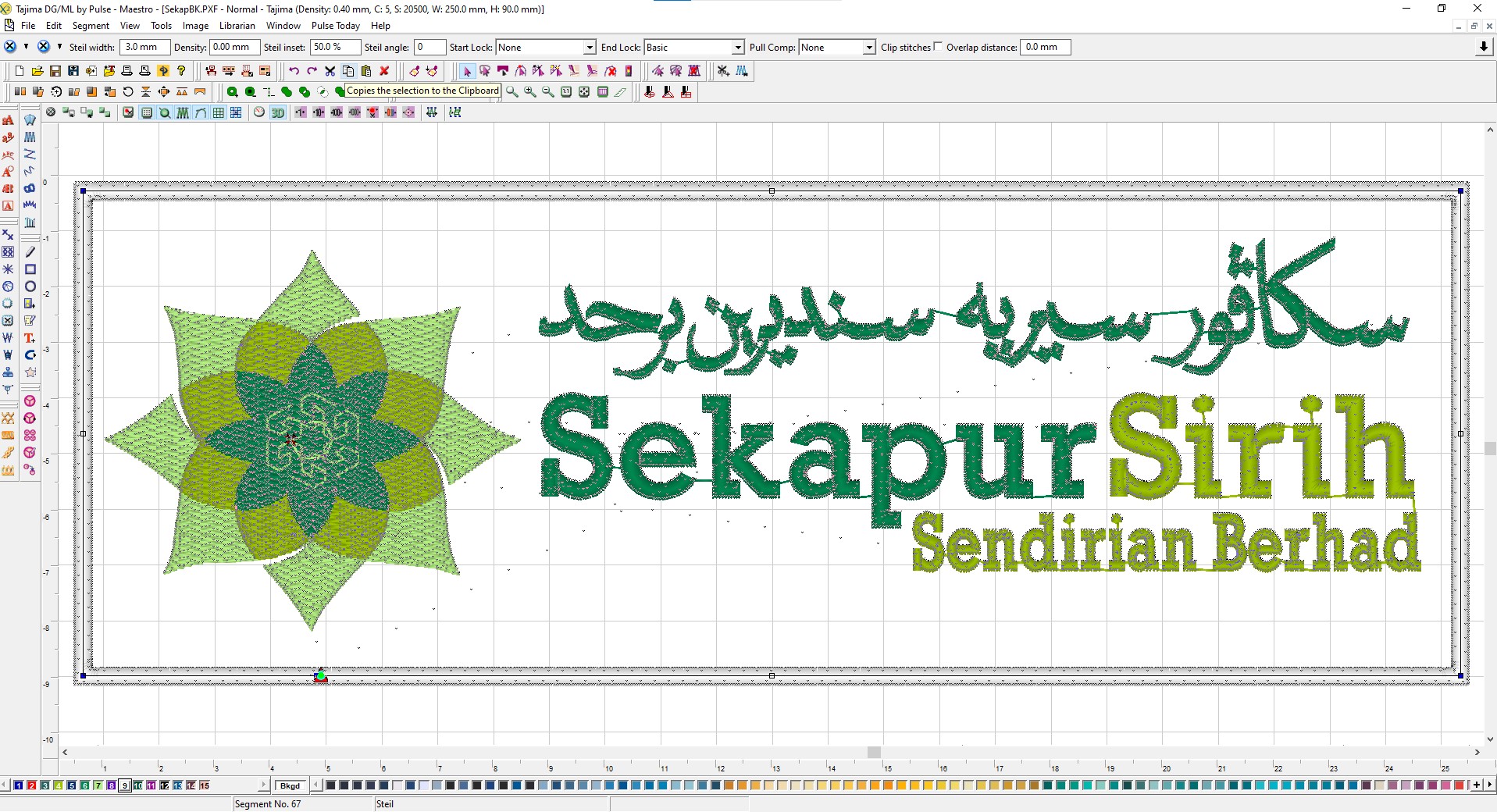The width and height of the screenshot is (1497, 812).
Task: Click the Bkgd background color button
Action: click(x=290, y=785)
